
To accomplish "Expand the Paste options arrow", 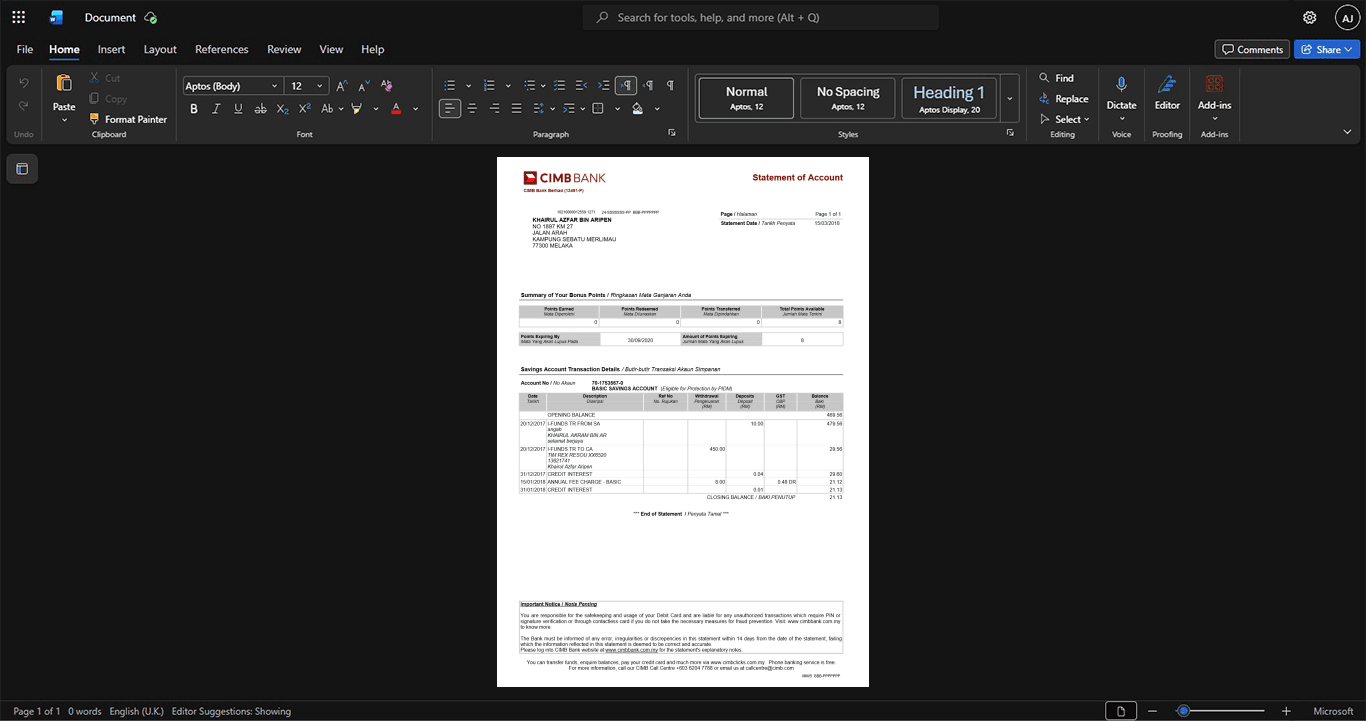I will pos(64,120).
